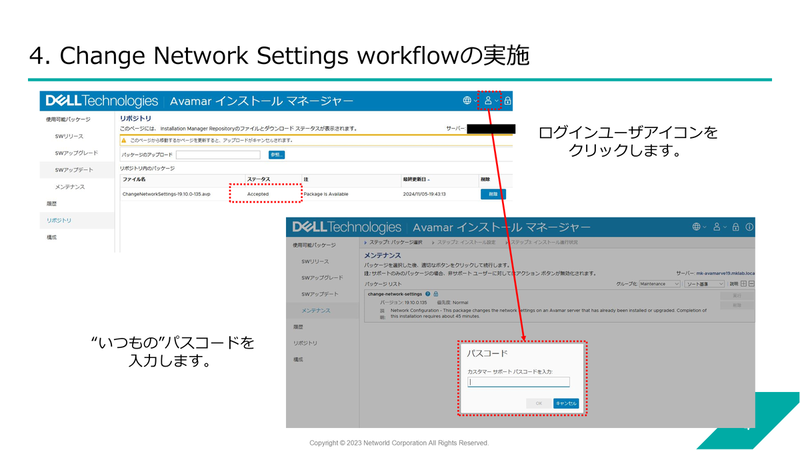Click the info icon in the Maintenance page header

tap(749, 227)
